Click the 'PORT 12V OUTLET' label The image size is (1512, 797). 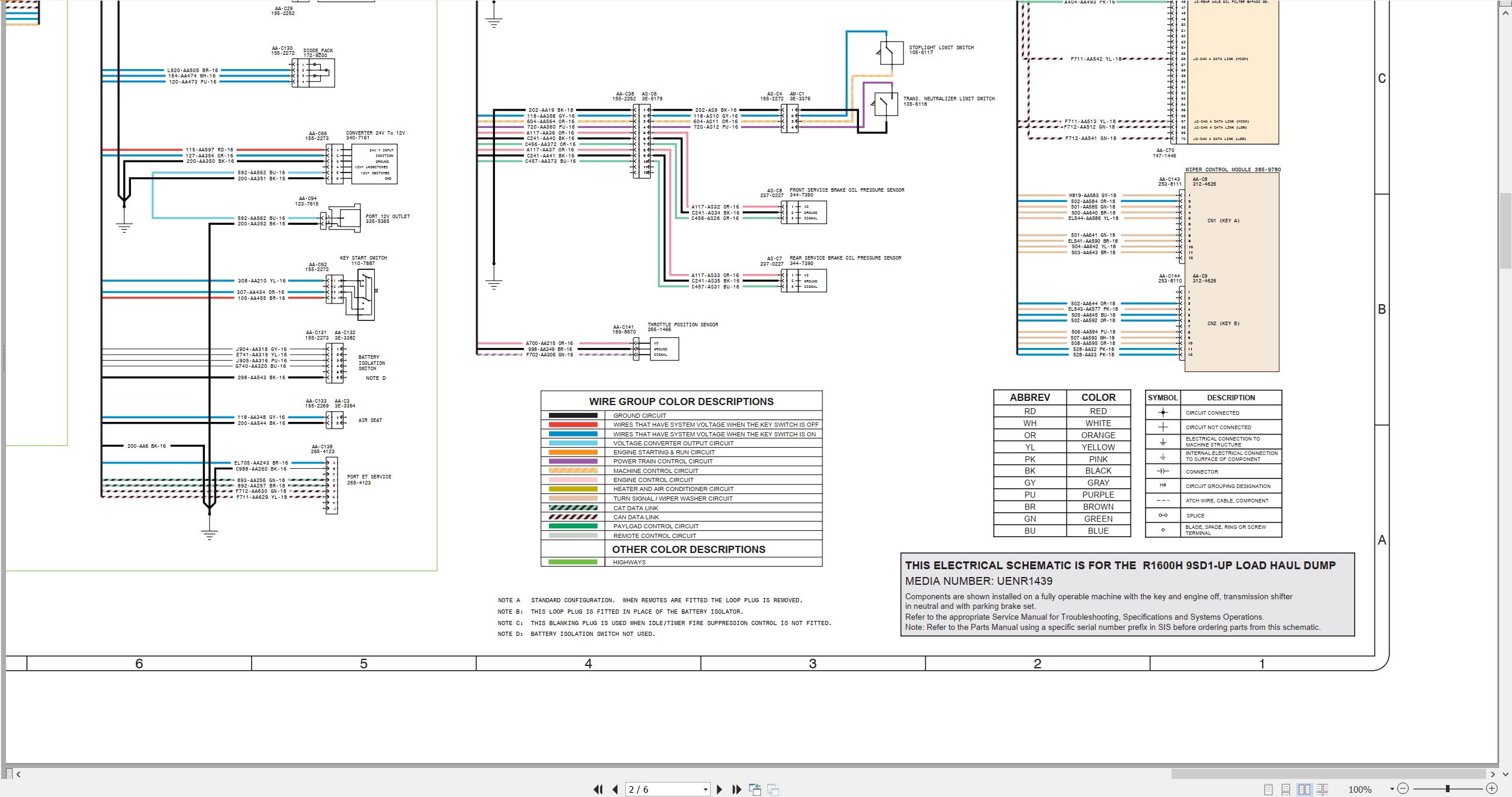[387, 216]
